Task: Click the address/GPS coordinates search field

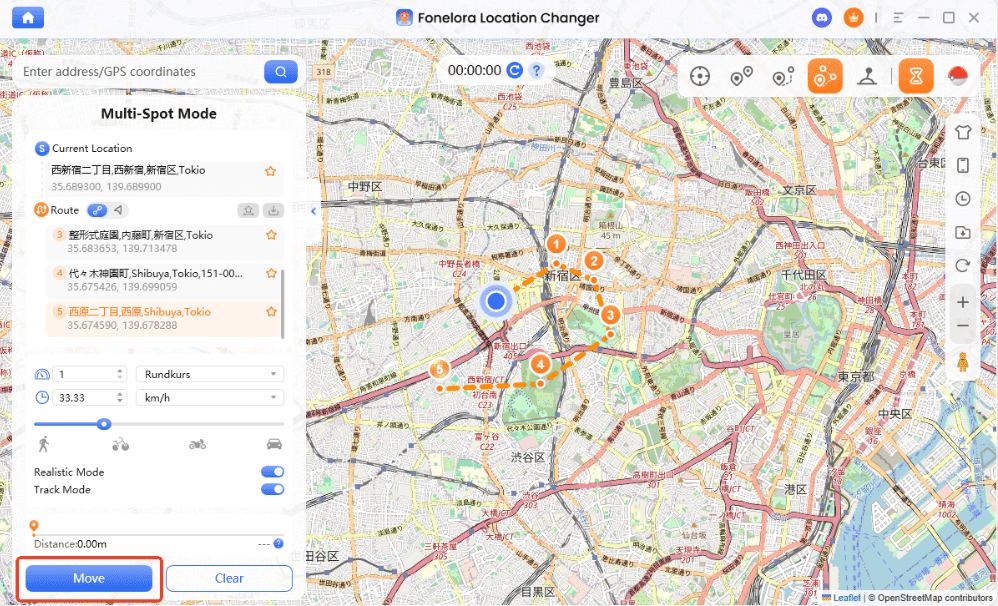Action: 140,72
